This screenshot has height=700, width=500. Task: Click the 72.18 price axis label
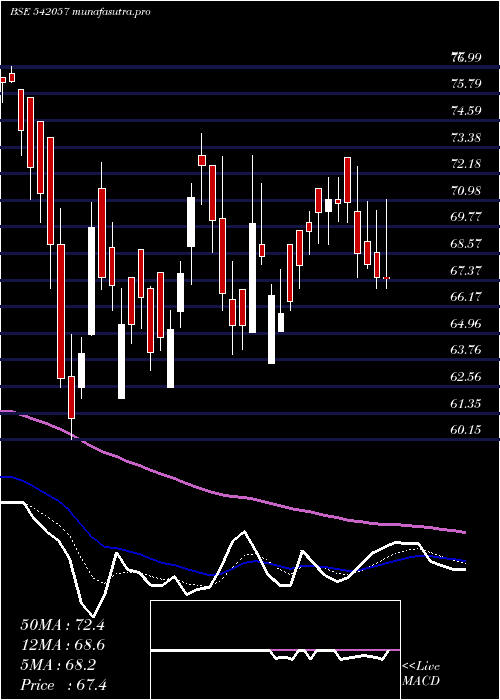(466, 163)
